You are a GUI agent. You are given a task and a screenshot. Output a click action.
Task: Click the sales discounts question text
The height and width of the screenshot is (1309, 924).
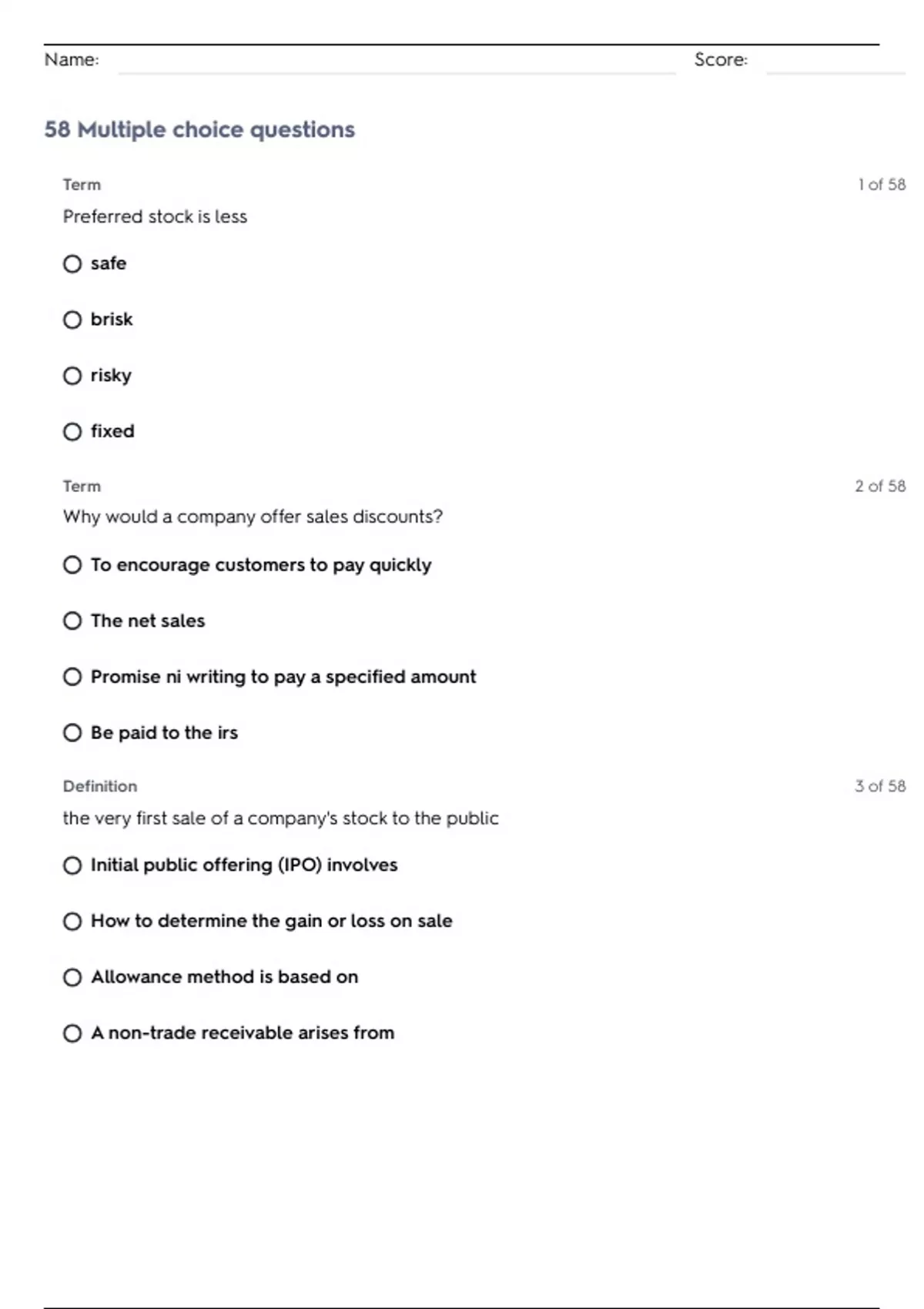point(253,517)
